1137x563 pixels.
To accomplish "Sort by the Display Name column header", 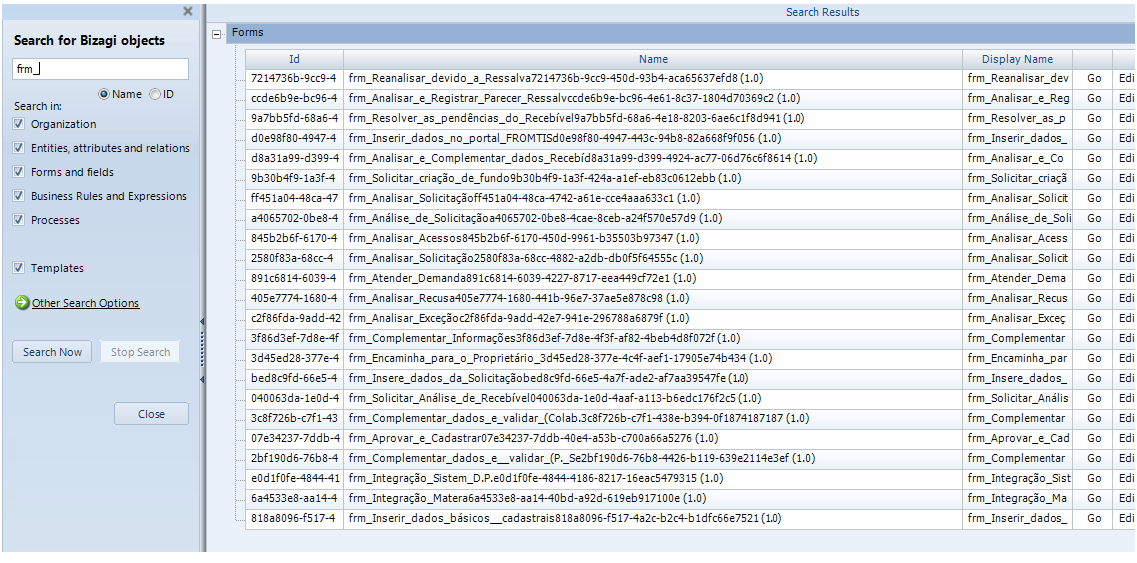I will coord(1017,59).
